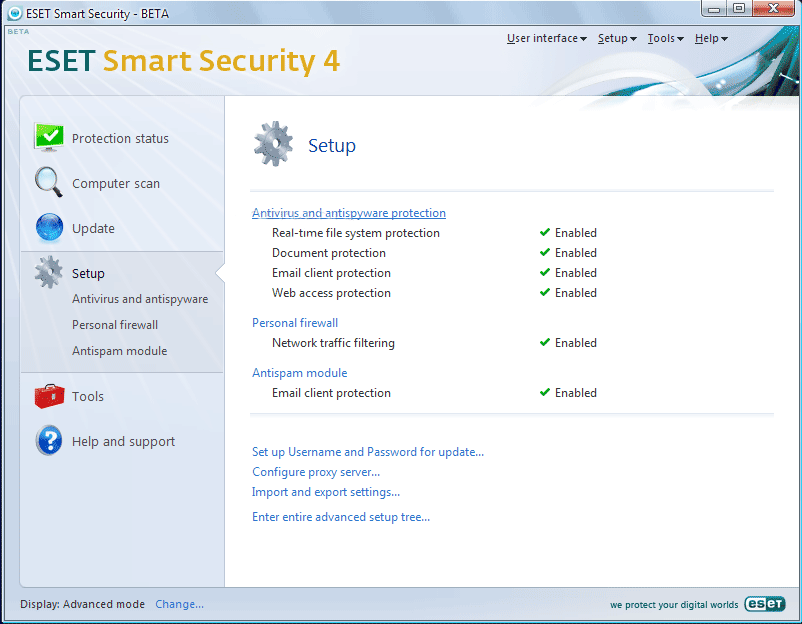The height and width of the screenshot is (624, 802).
Task: Close the ESET Smart Security window
Action: (x=773, y=9)
